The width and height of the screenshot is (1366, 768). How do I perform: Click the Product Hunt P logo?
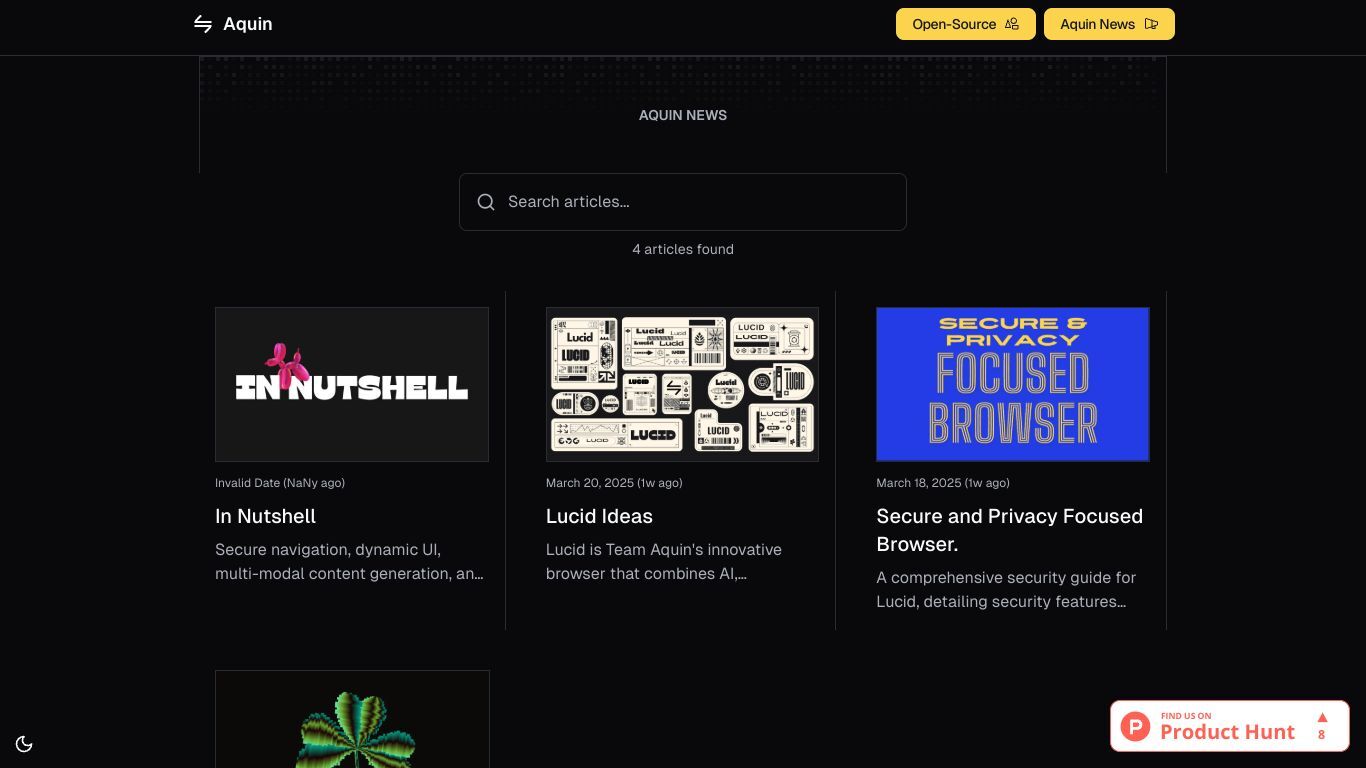[x=1135, y=726]
